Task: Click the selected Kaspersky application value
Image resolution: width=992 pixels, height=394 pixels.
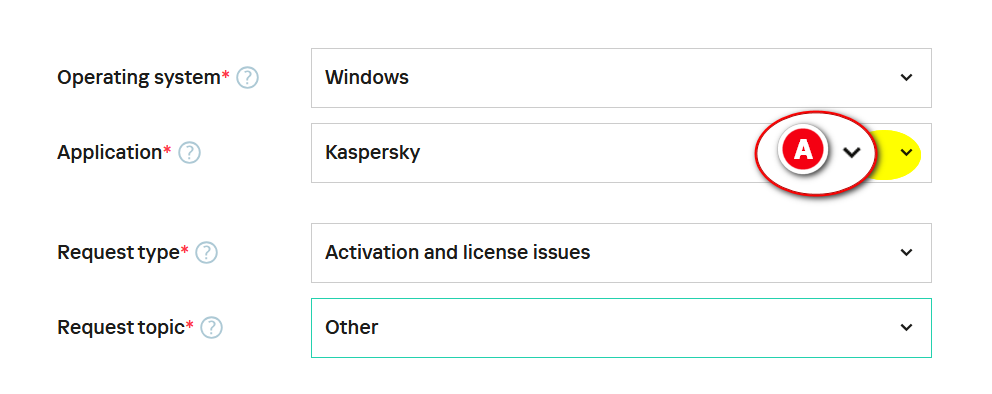Action: click(373, 153)
